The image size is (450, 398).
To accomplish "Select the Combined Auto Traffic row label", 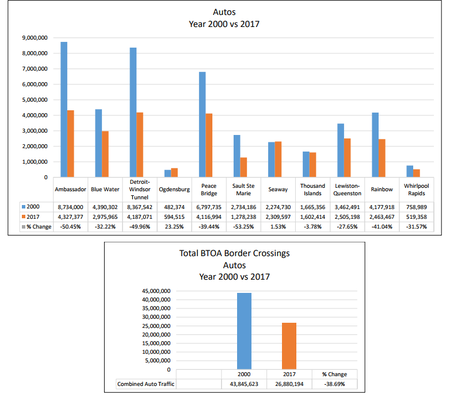I will (x=146, y=384).
